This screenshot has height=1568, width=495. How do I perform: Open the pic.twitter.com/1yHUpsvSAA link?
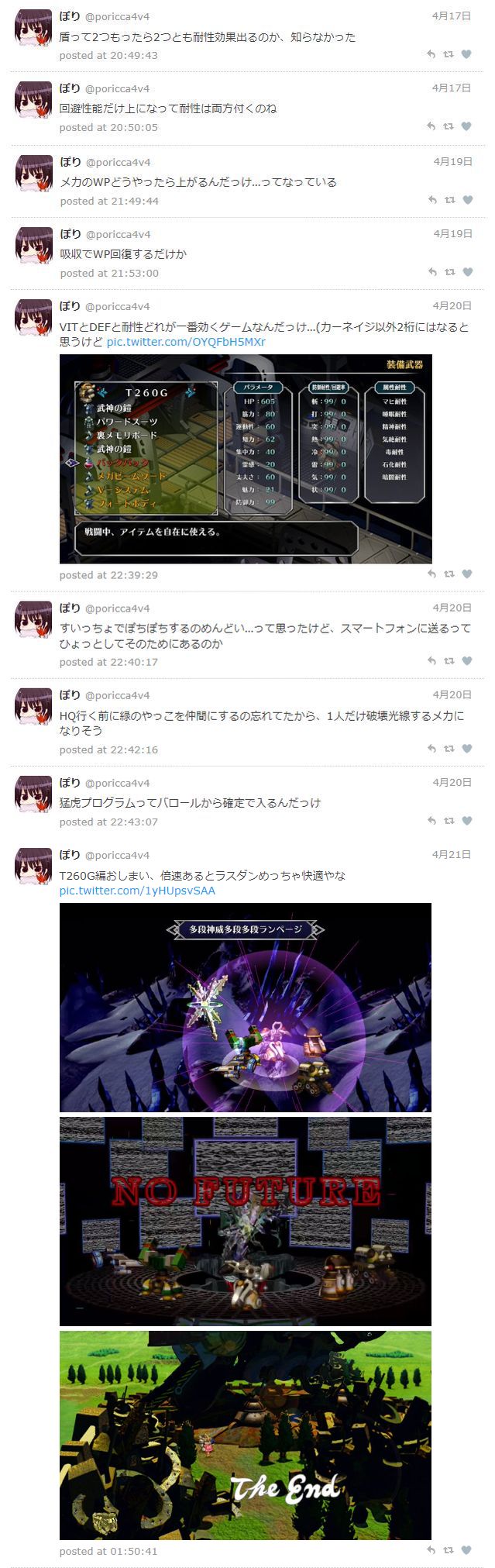point(137,891)
